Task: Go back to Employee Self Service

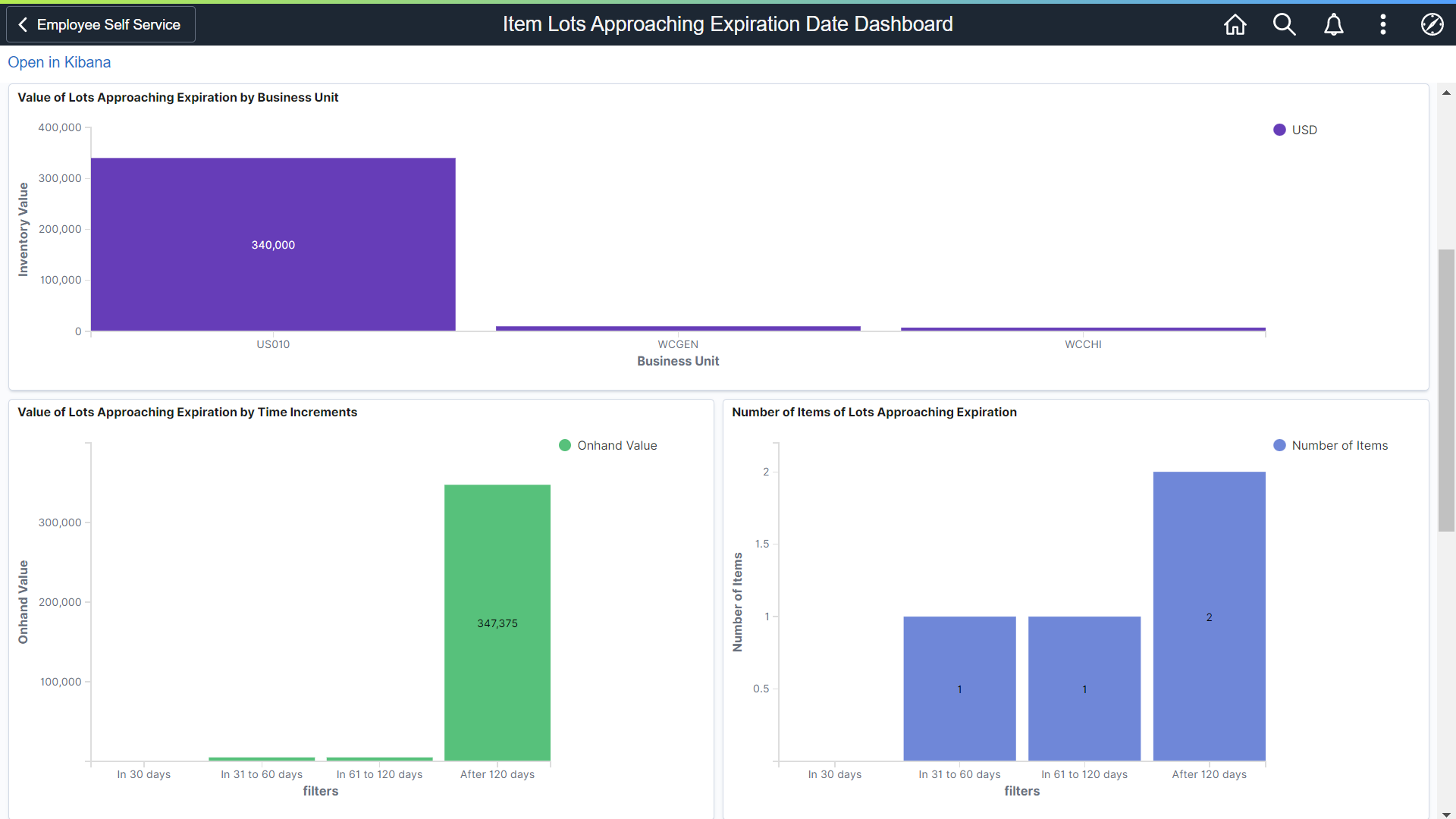Action: (x=108, y=25)
